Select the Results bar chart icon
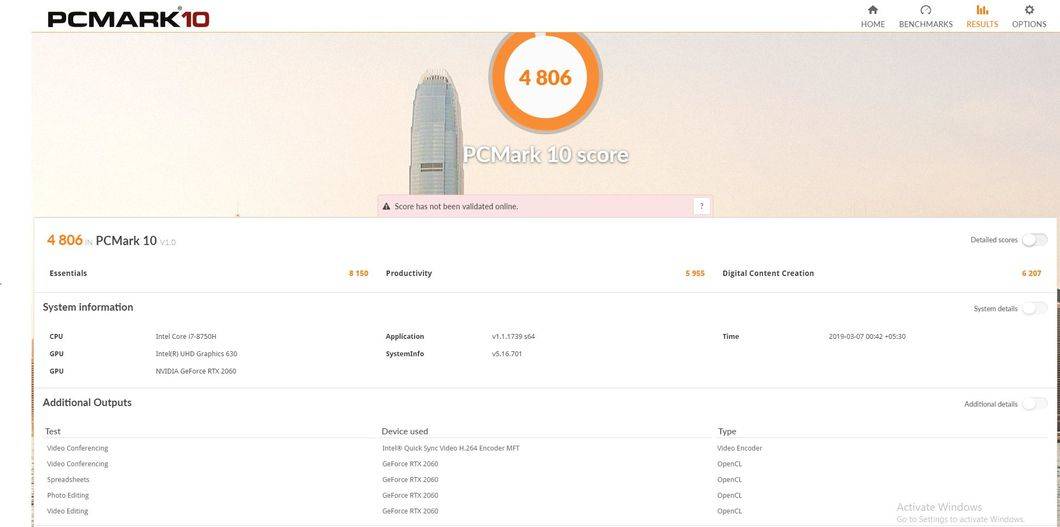 [982, 10]
